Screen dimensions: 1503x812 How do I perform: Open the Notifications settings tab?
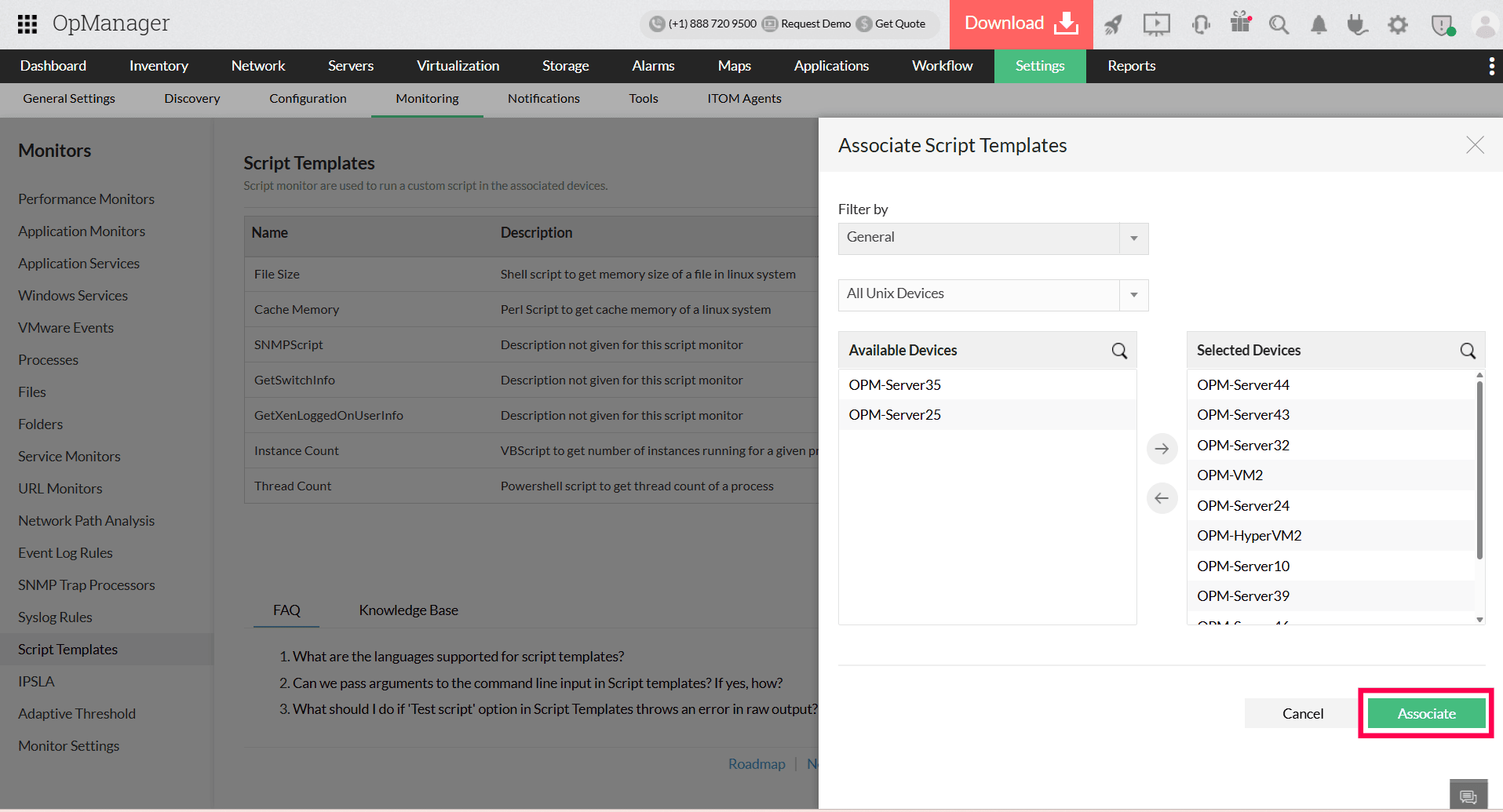pyautogui.click(x=543, y=99)
